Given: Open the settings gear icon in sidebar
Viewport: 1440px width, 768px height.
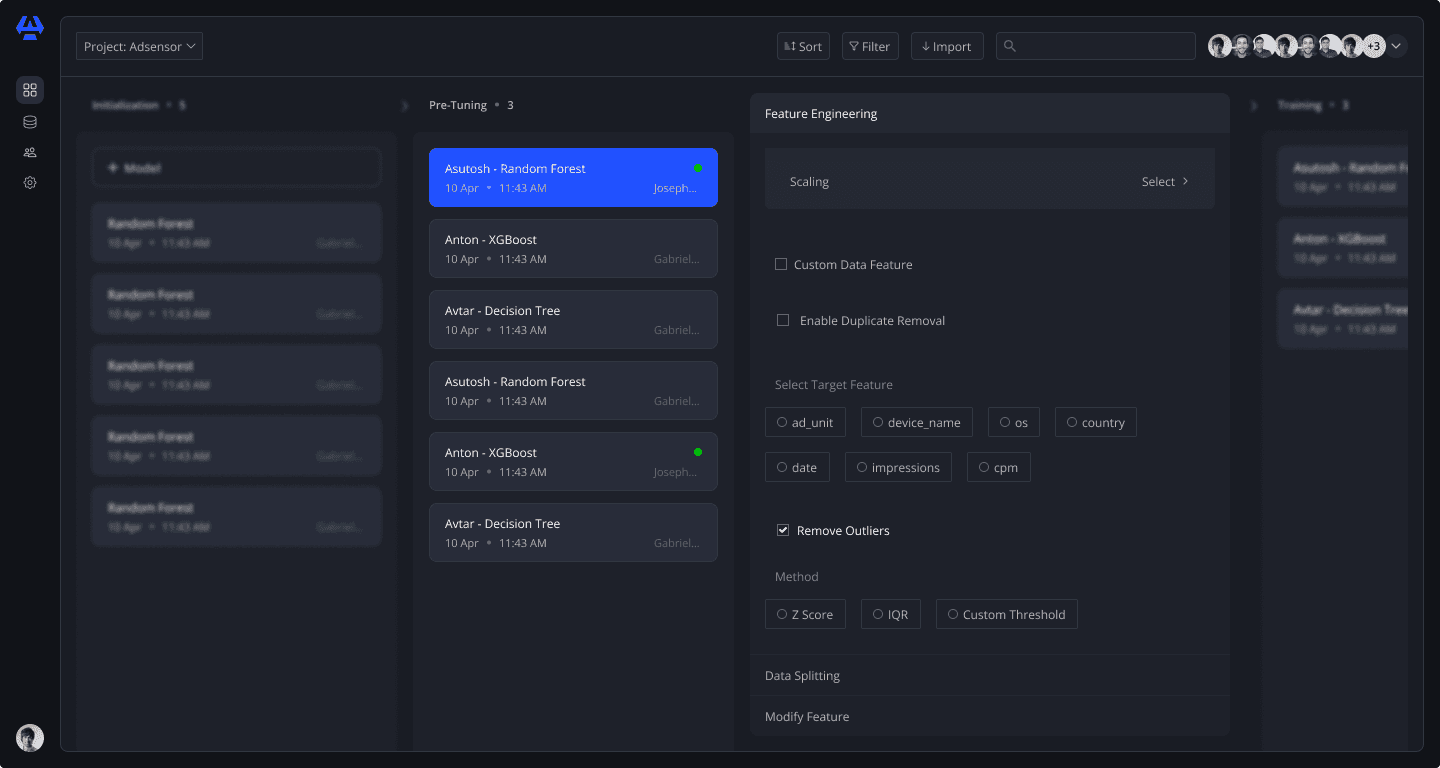Looking at the screenshot, I should tap(30, 183).
